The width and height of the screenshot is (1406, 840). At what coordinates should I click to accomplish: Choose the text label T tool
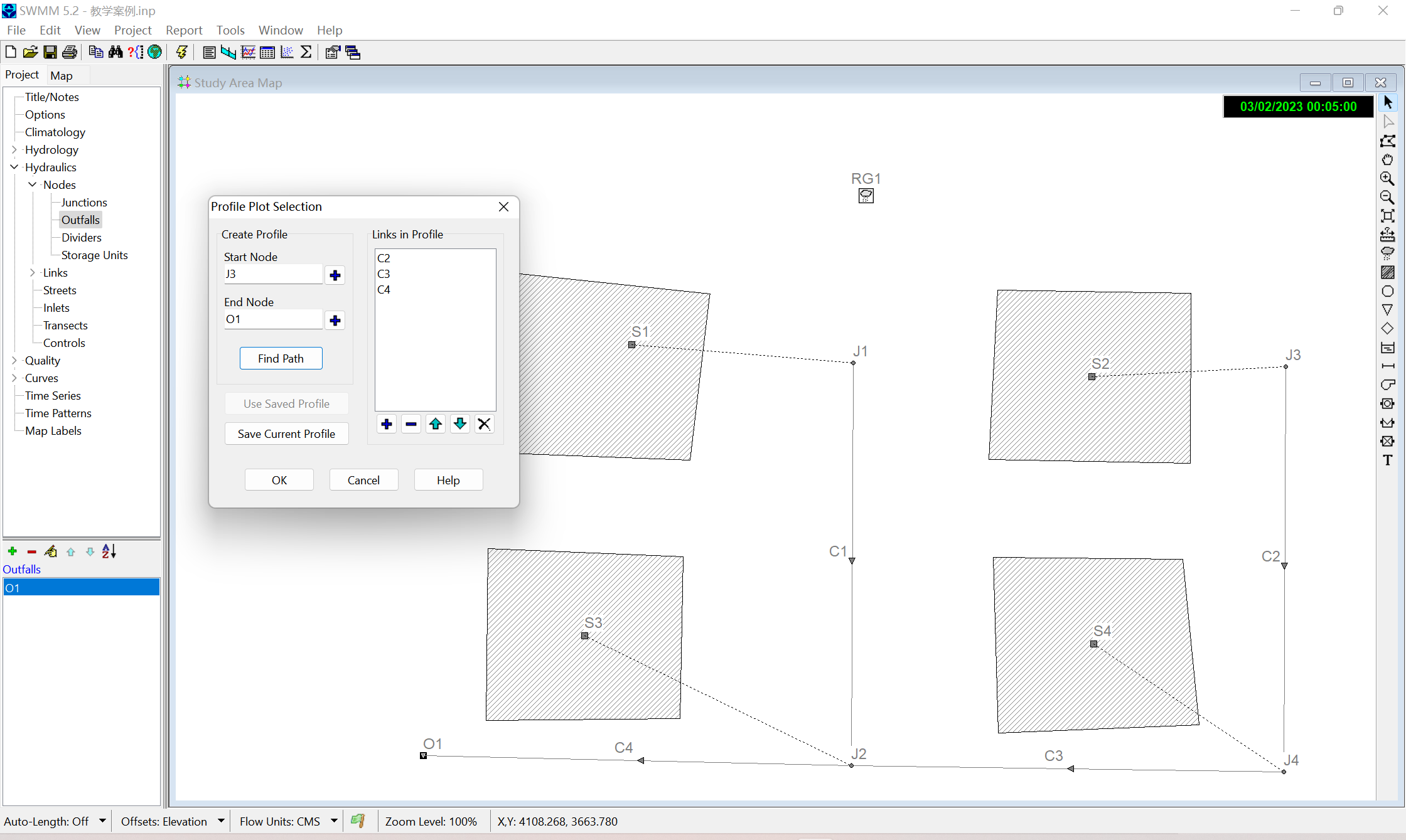pyautogui.click(x=1387, y=460)
